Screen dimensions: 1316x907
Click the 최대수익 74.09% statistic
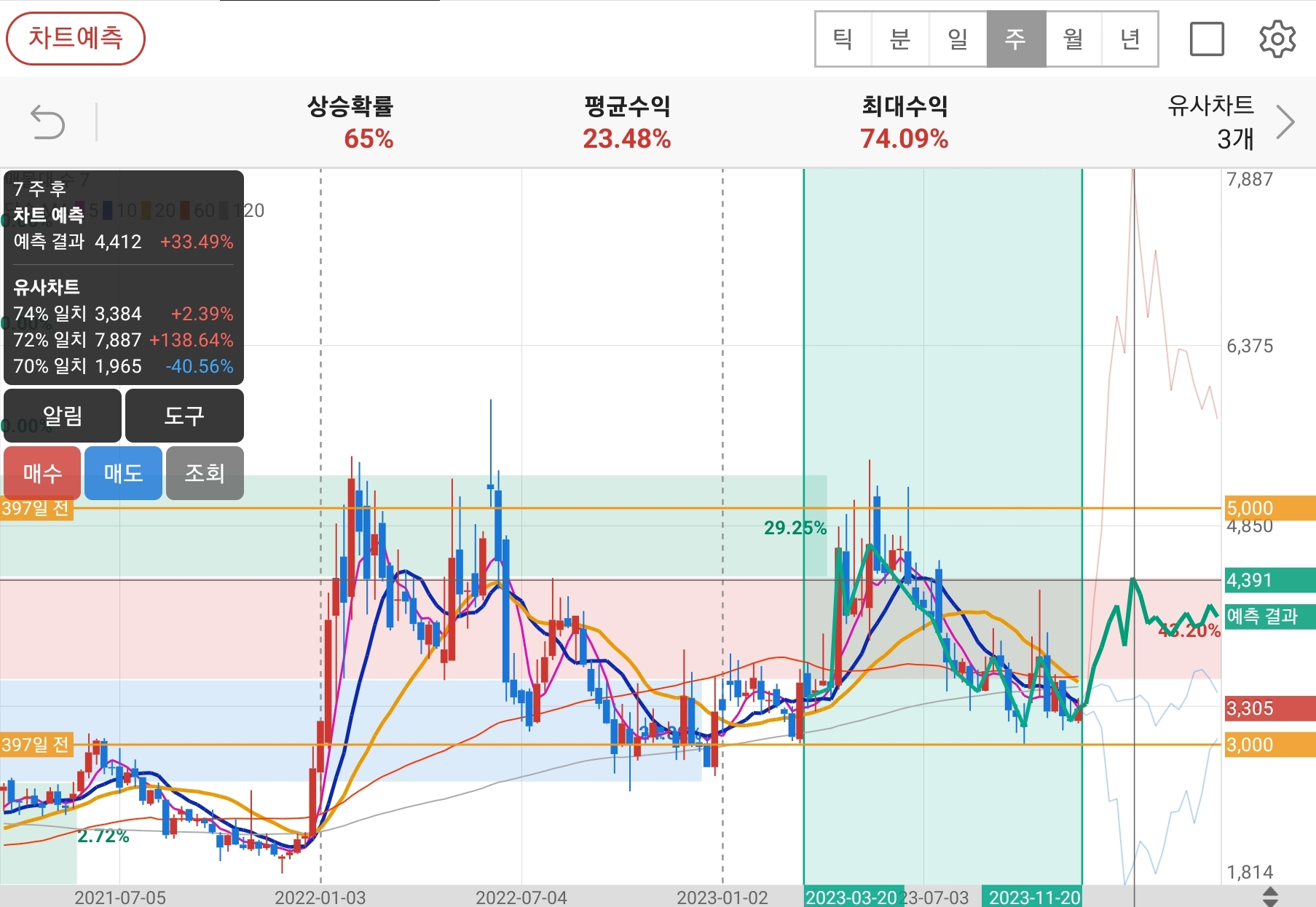coord(905,122)
